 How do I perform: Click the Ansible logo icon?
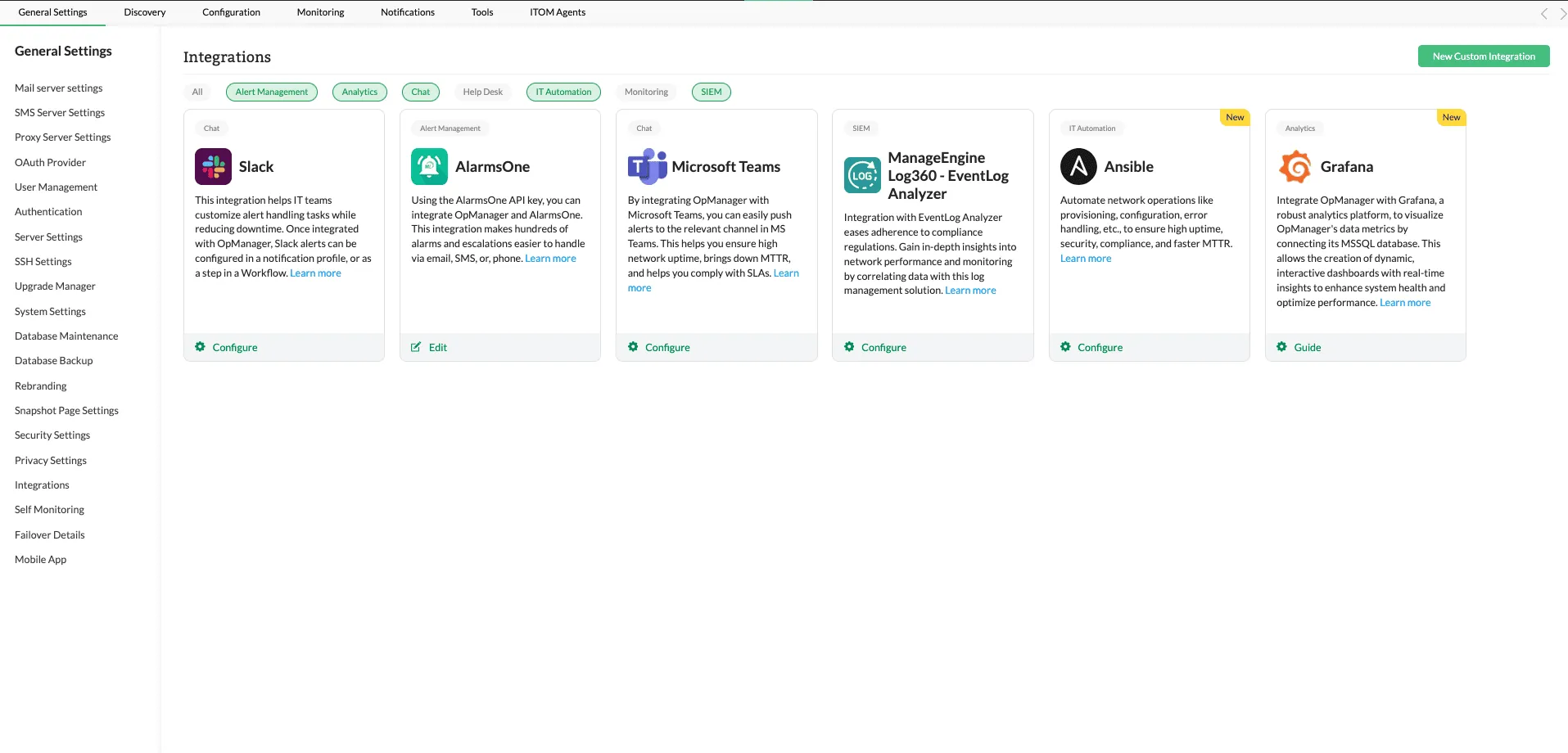[1078, 167]
